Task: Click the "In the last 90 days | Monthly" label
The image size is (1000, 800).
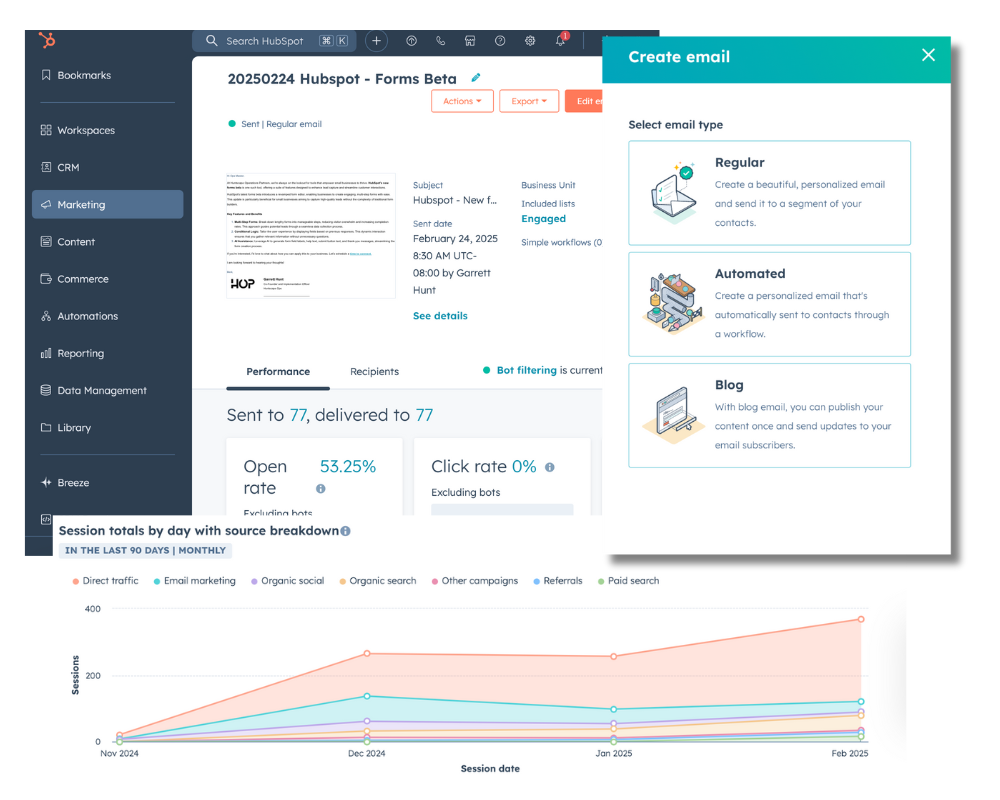Action: [x=145, y=551]
